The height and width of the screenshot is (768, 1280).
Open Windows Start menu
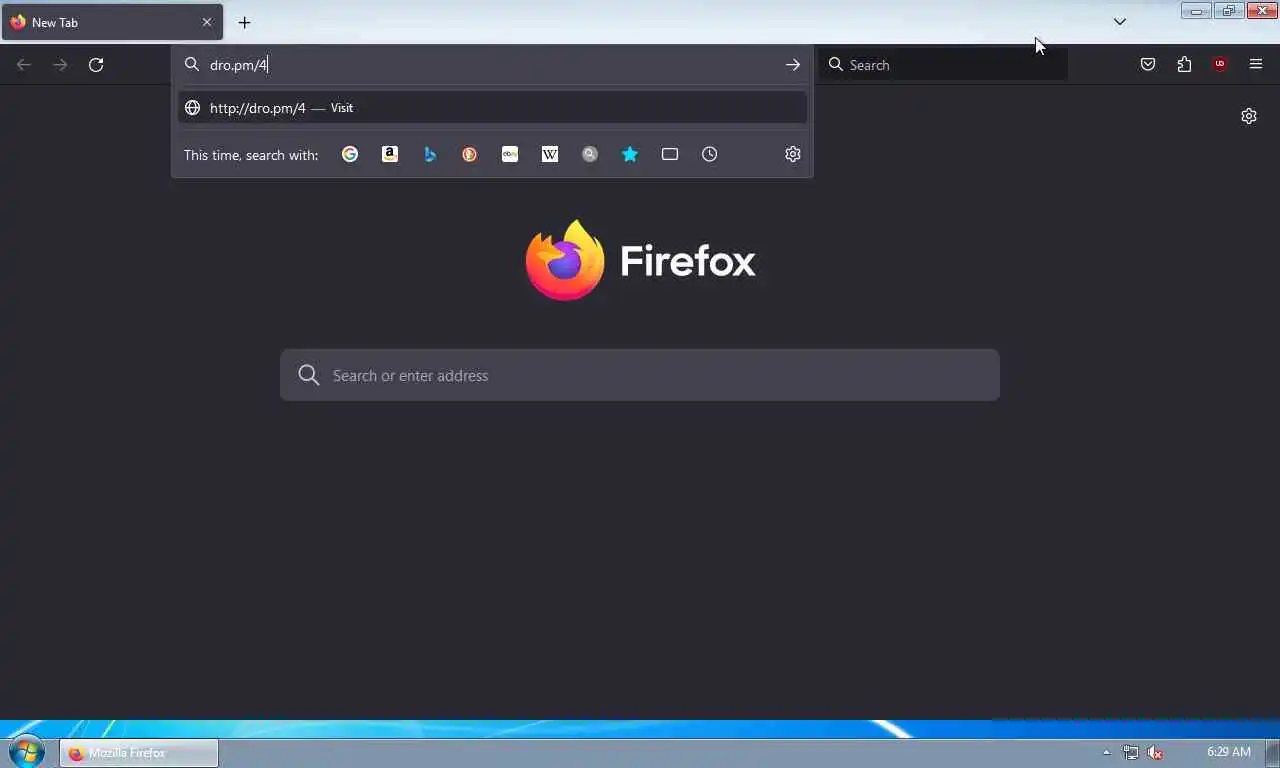pos(26,752)
